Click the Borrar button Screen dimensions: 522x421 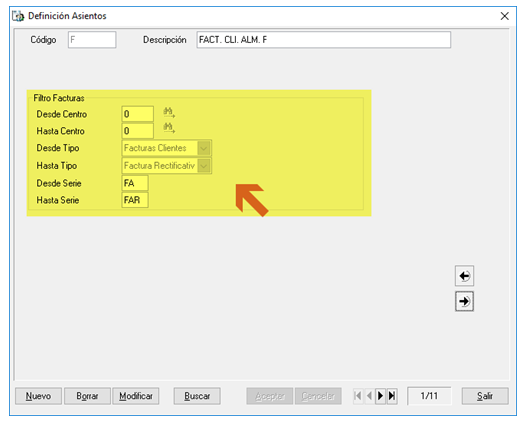pos(87,396)
